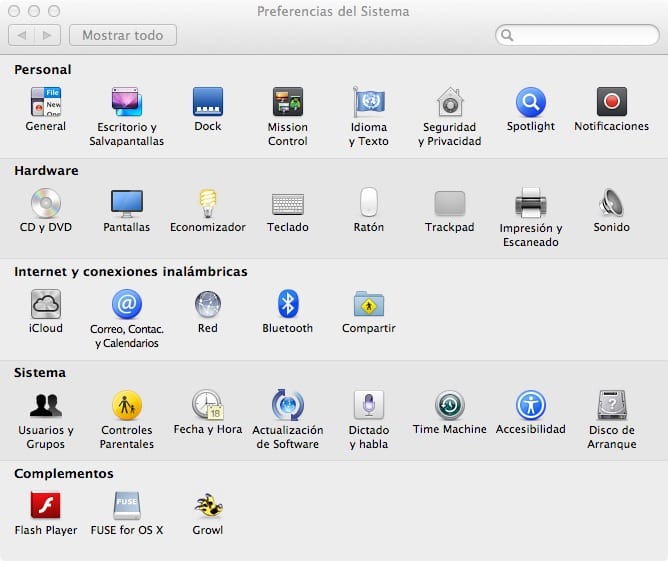The image size is (668, 561).
Task: Click the Mostrar todo button
Action: click(x=123, y=35)
